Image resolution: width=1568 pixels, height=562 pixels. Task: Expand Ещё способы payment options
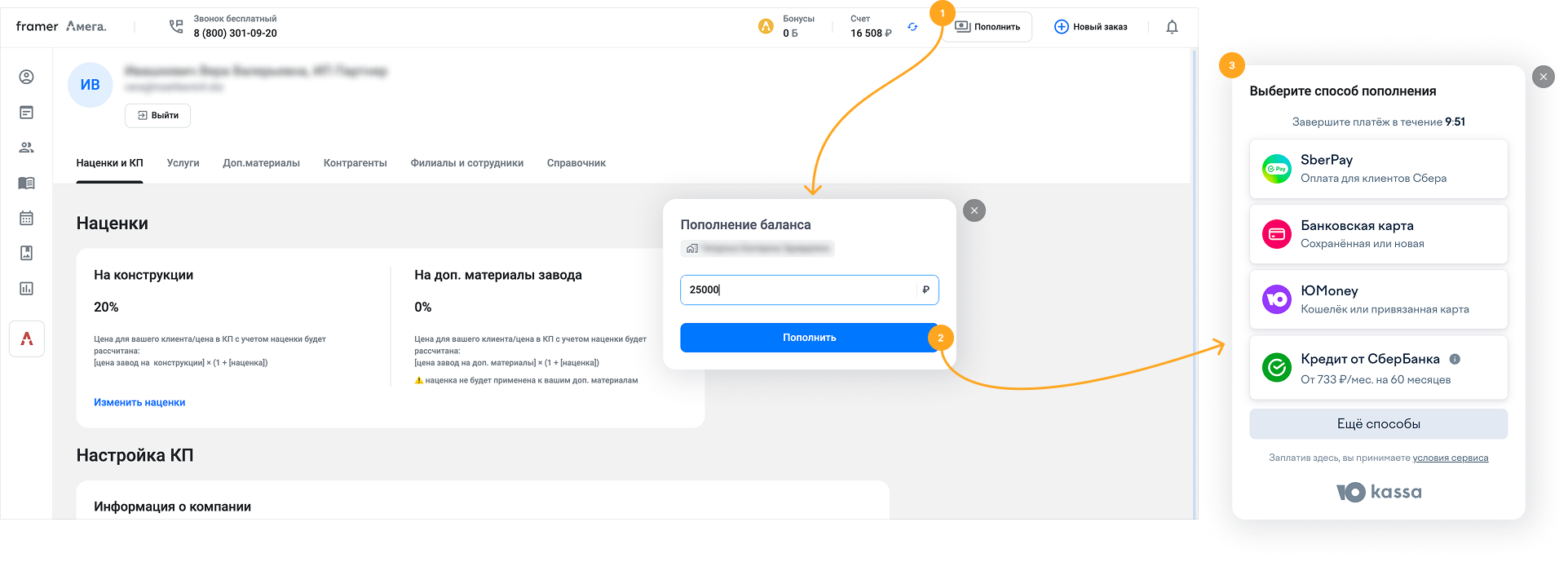click(1378, 424)
